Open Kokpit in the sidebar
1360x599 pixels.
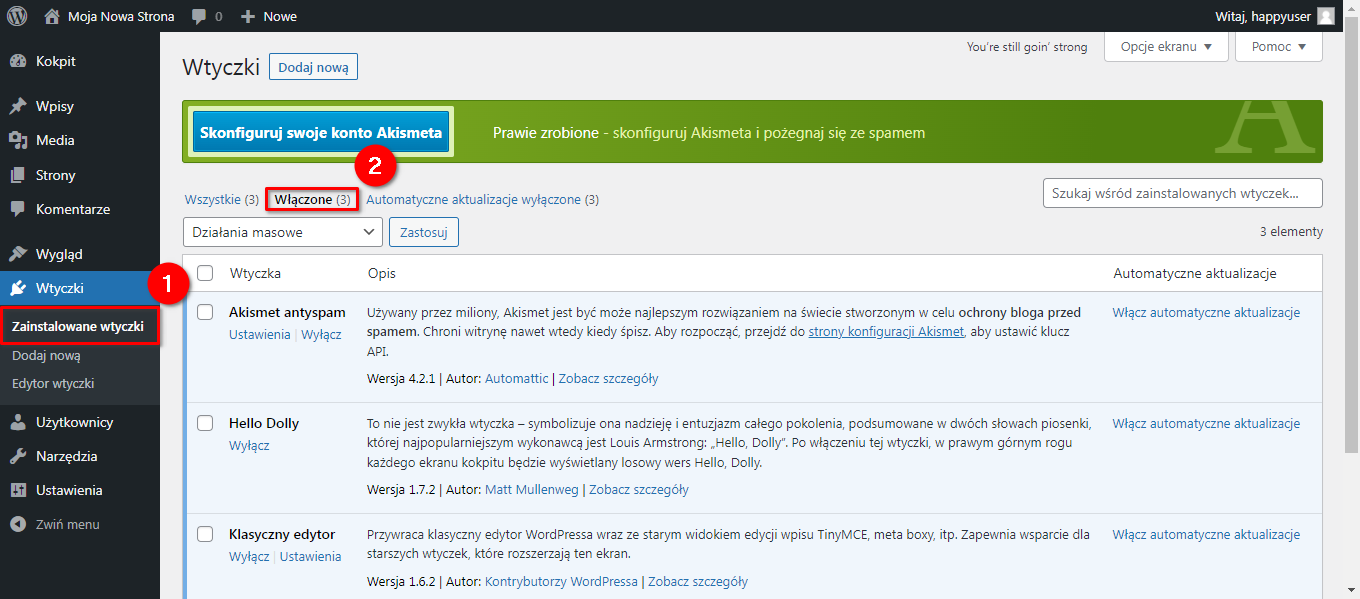[80, 61]
